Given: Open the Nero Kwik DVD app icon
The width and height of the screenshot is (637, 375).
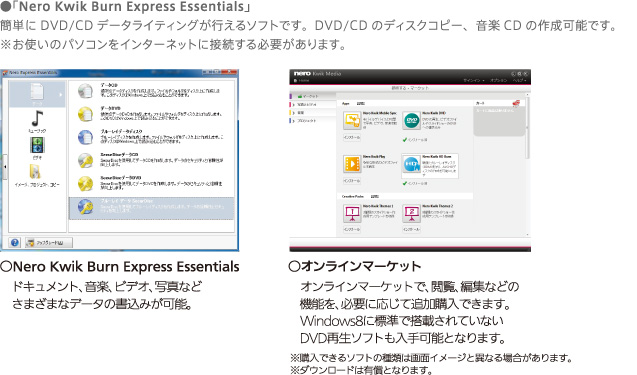Looking at the screenshot, I should pos(412,121).
